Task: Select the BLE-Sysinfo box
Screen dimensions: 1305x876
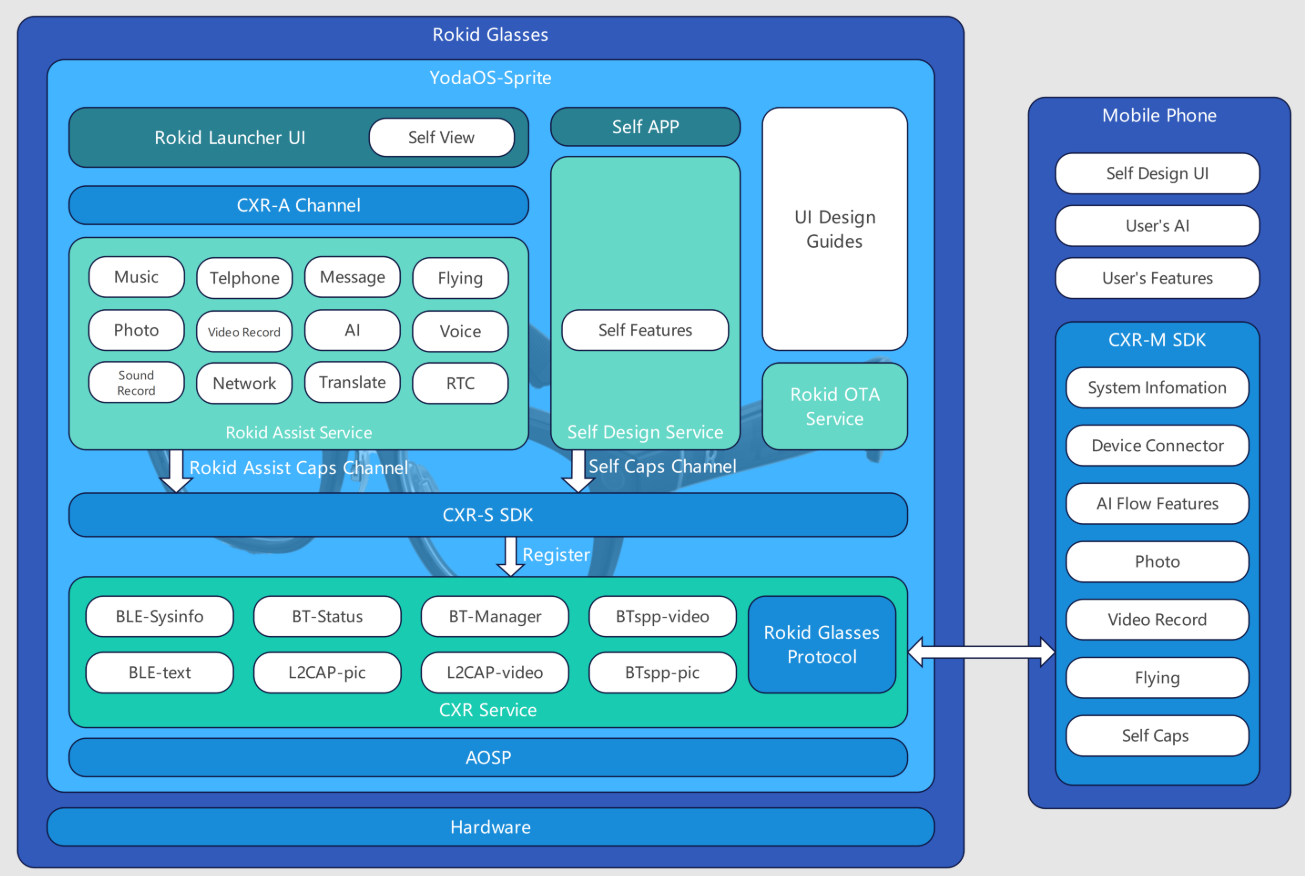Action: coord(160,617)
